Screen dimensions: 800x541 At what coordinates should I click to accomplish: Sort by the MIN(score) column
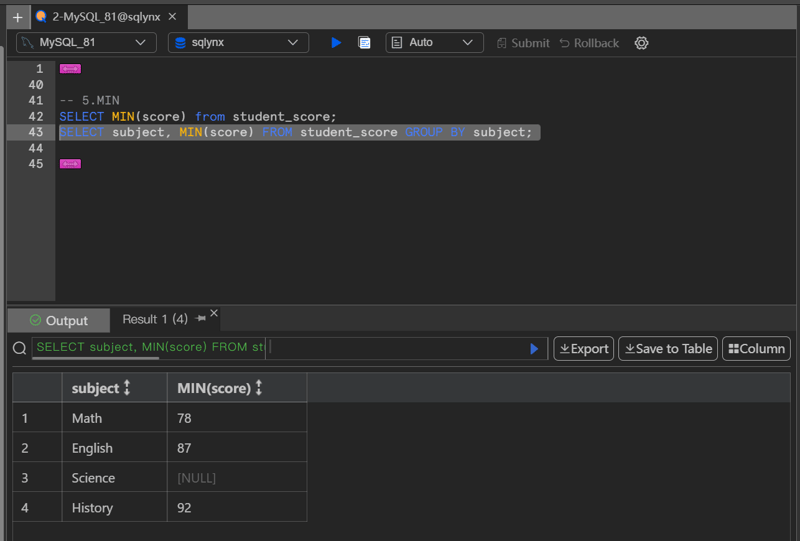[259, 388]
